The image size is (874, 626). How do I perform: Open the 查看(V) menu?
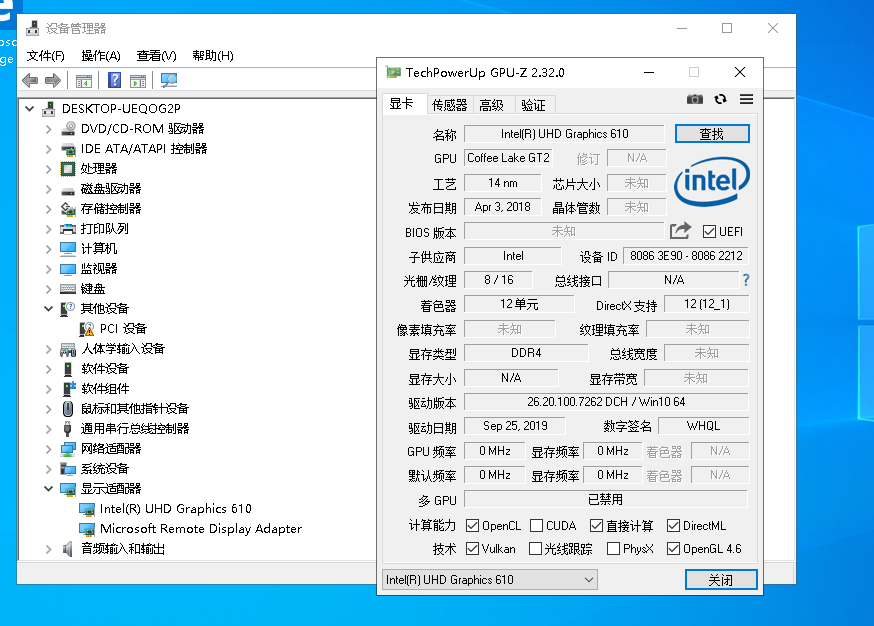[x=156, y=56]
